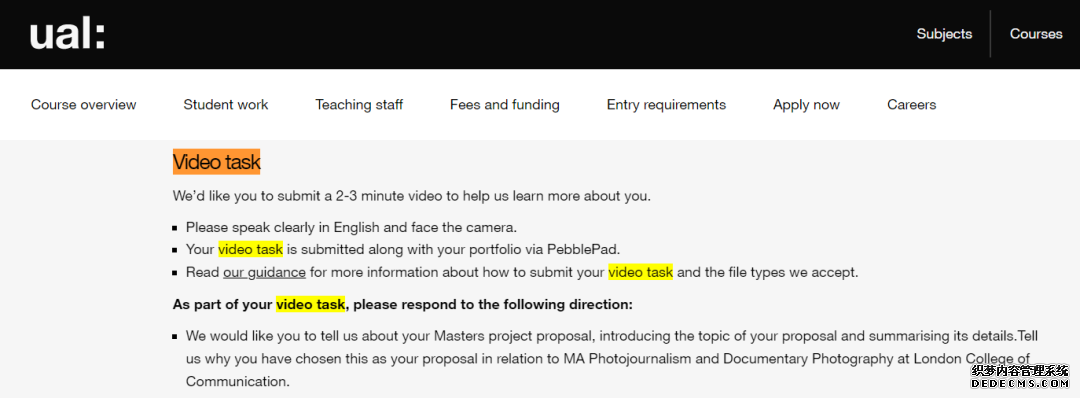Click the 'speak clearly in English' bullet
This screenshot has height=398, width=1080.
click(351, 227)
